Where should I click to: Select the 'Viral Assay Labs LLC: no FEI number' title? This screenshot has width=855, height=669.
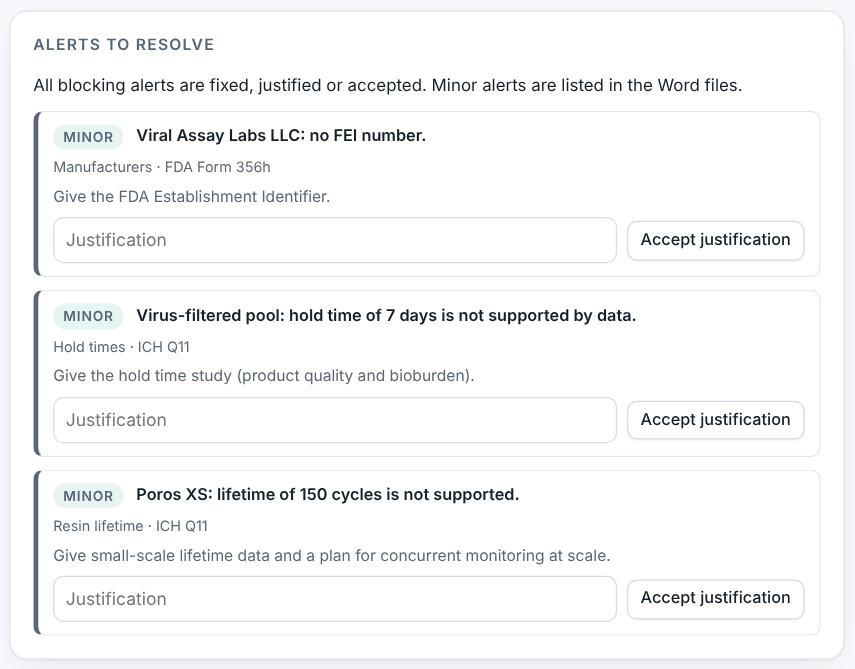point(281,136)
